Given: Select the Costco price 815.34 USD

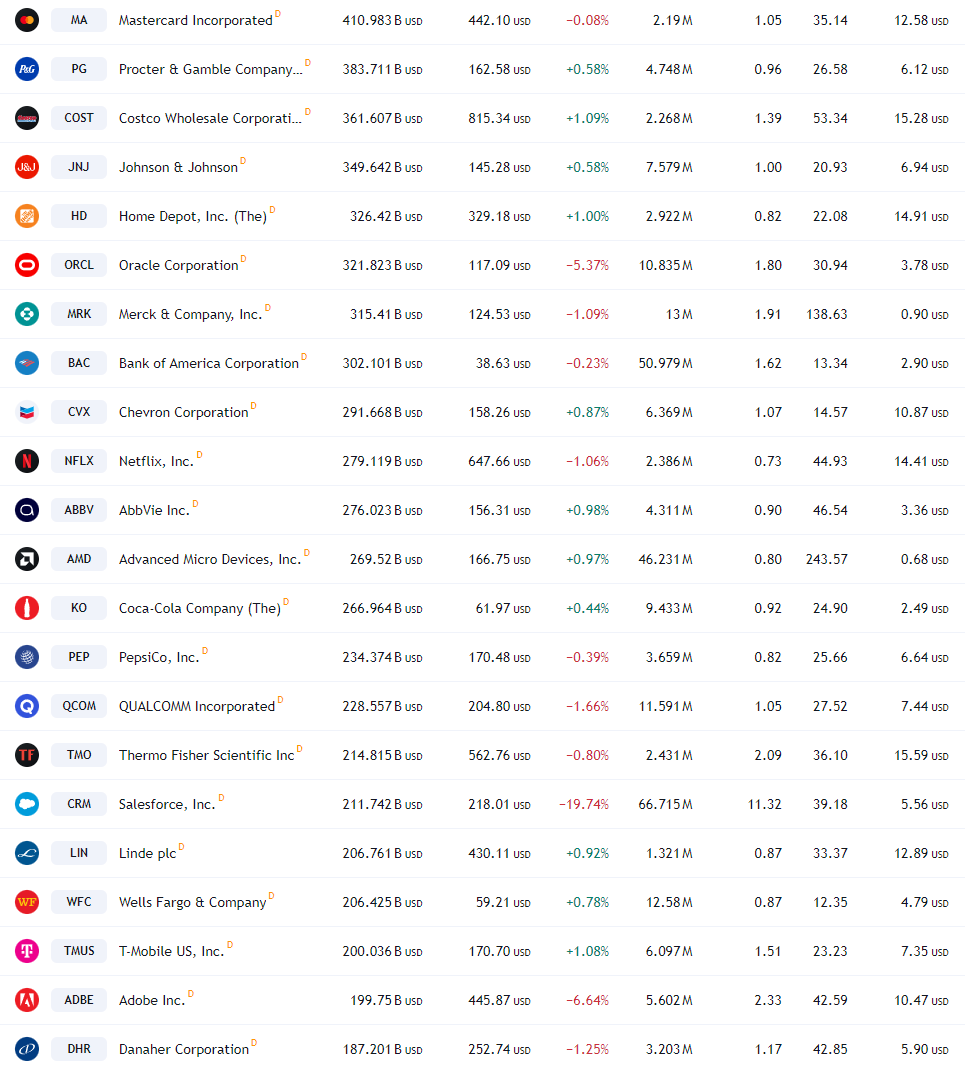Looking at the screenshot, I should tap(499, 118).
